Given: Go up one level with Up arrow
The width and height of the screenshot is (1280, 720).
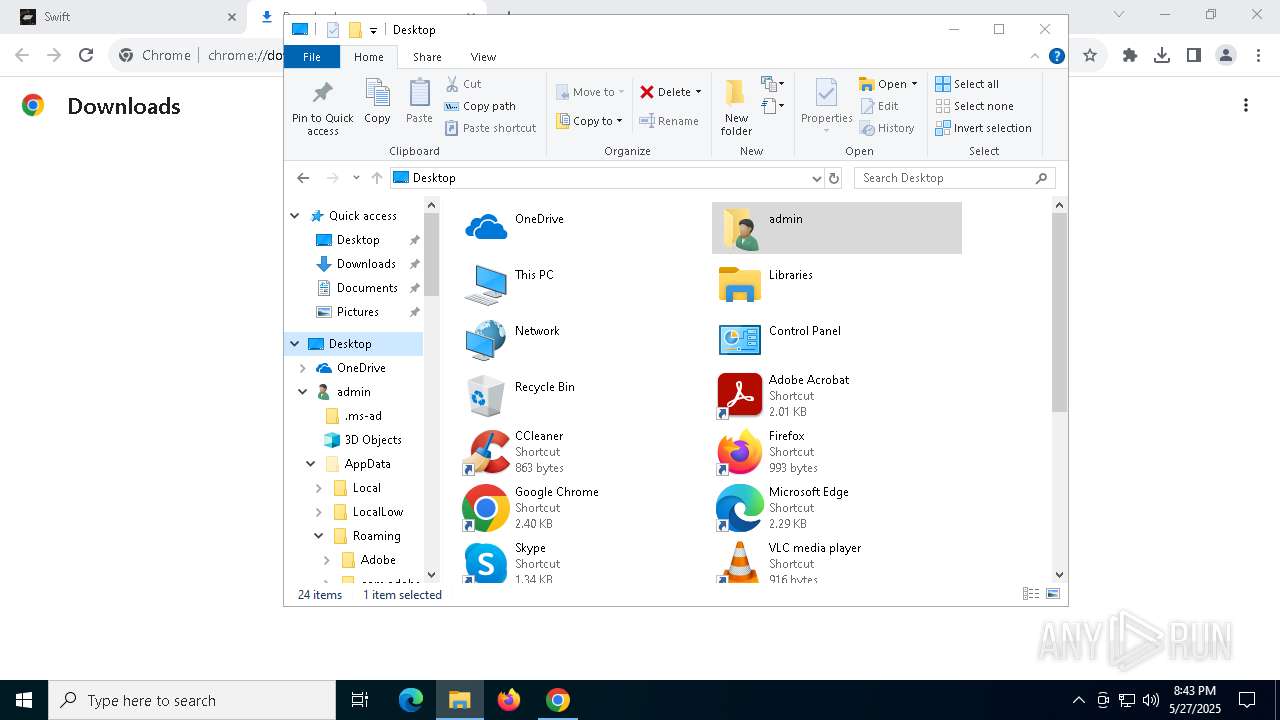Looking at the screenshot, I should (377, 178).
